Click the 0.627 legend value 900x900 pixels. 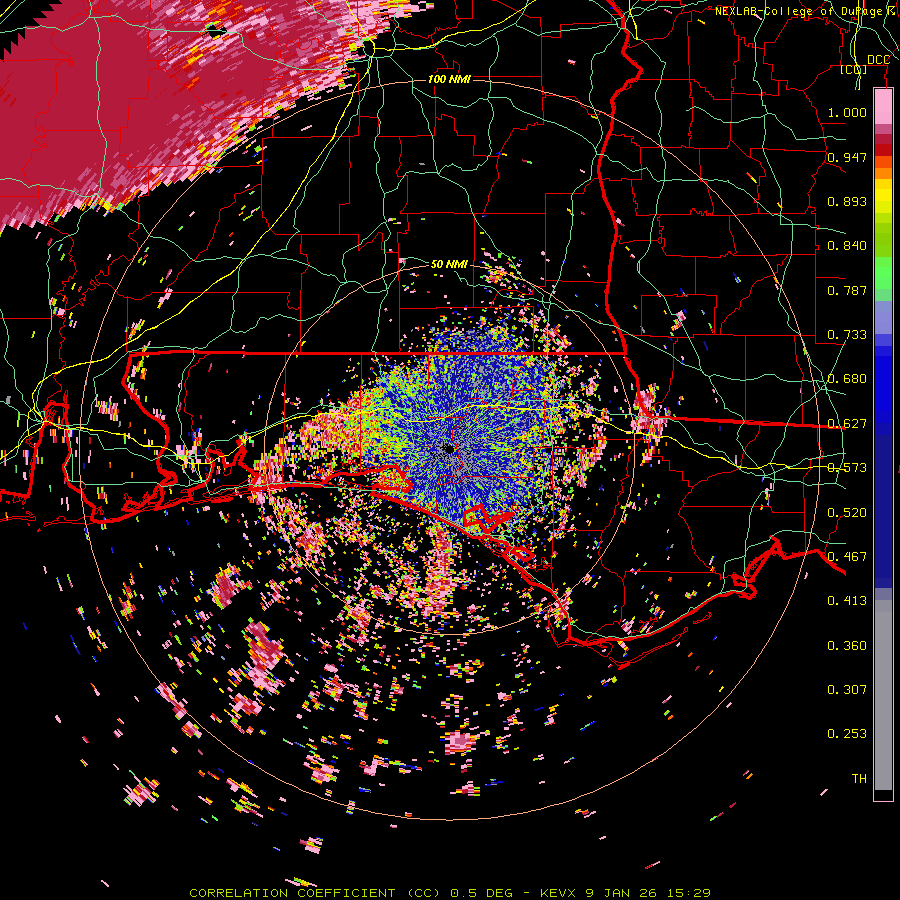coord(847,424)
